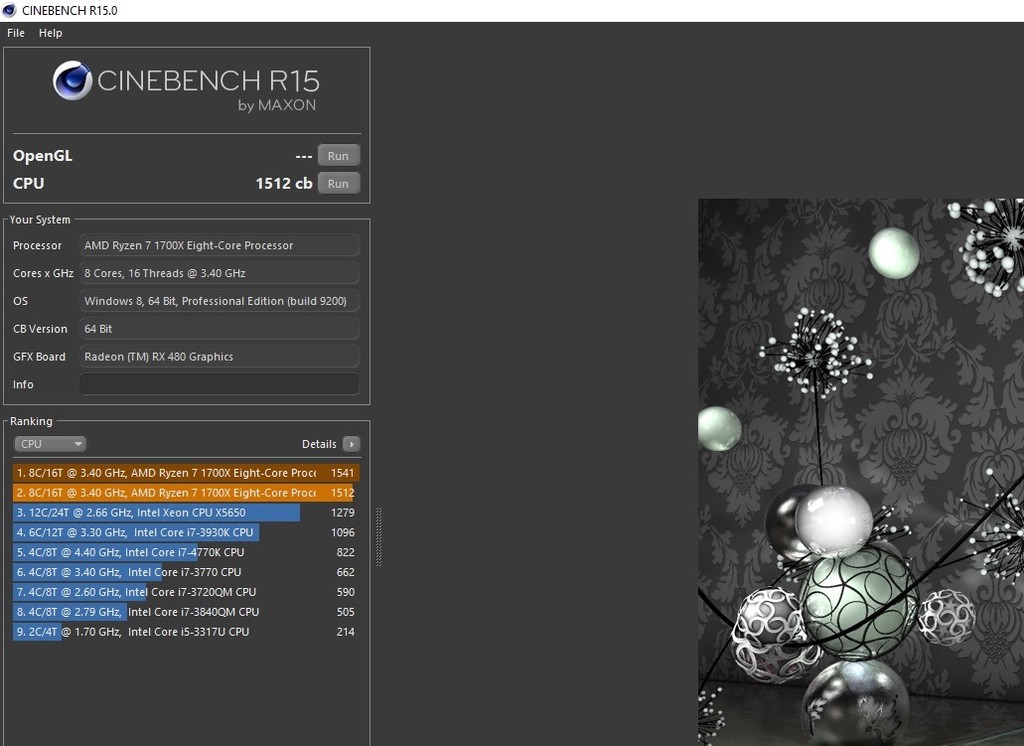Click the panel splitter drag handle
1024x746 pixels.
pyautogui.click(x=378, y=537)
